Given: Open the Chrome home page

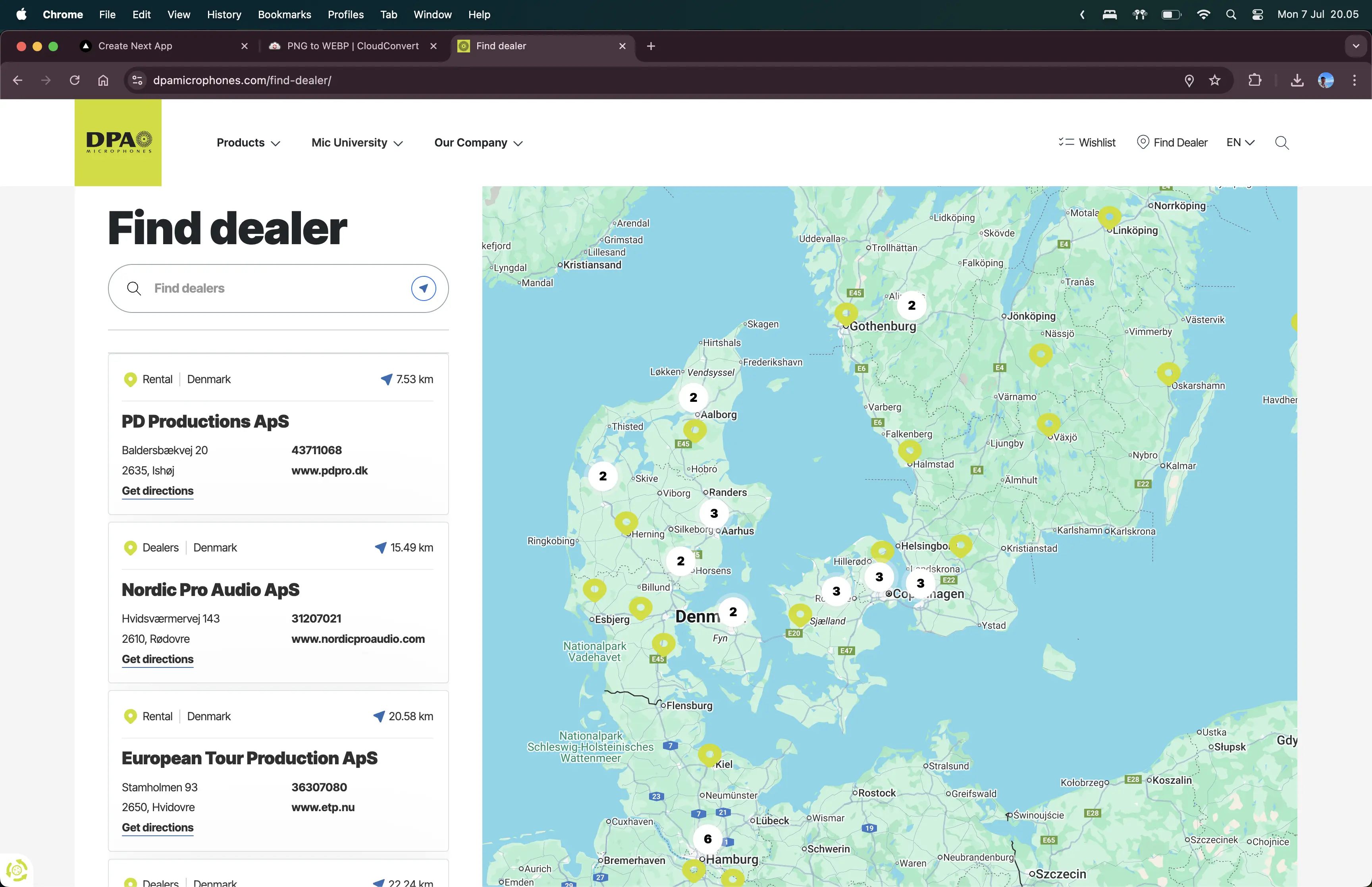Looking at the screenshot, I should (x=103, y=80).
